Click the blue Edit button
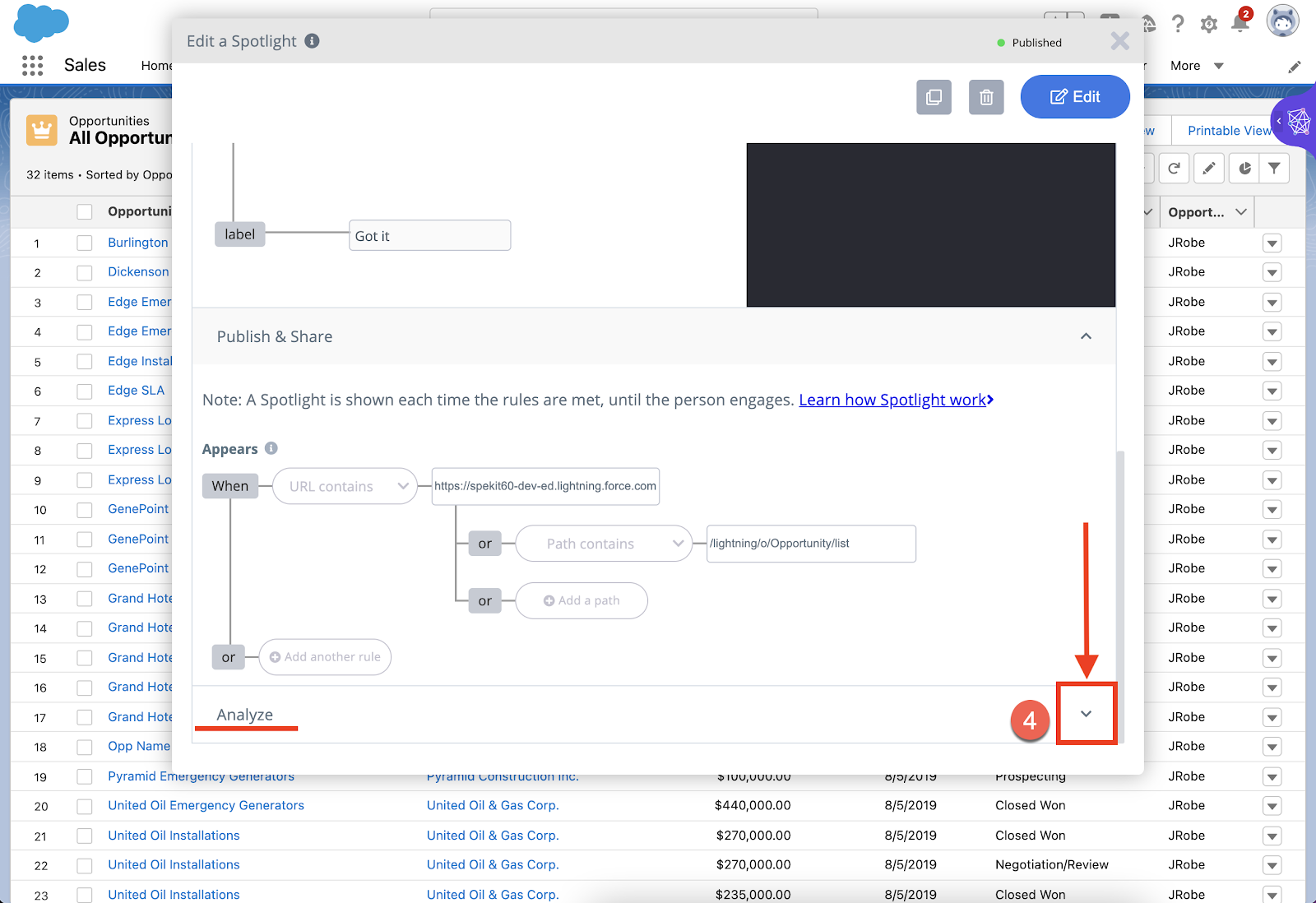1316x903 pixels. [x=1074, y=97]
